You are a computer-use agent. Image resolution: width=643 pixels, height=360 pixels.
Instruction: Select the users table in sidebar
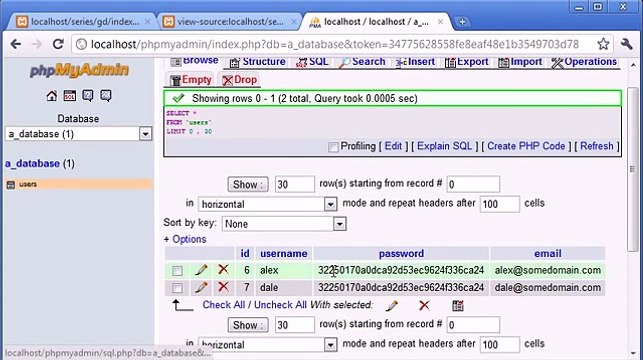[28, 185]
